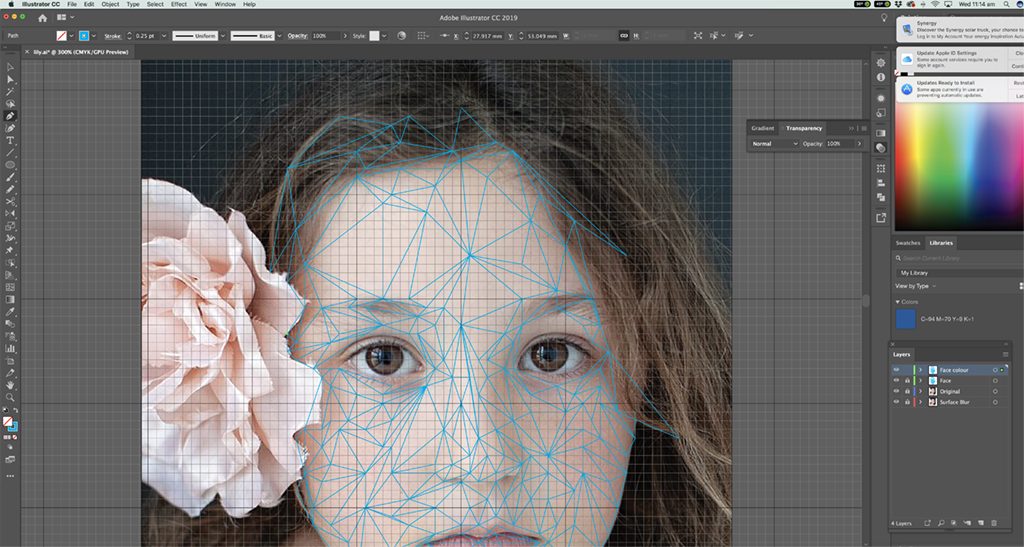Screen dimensions: 1024x547
Task: Open the Effect menu
Action: 179,4
